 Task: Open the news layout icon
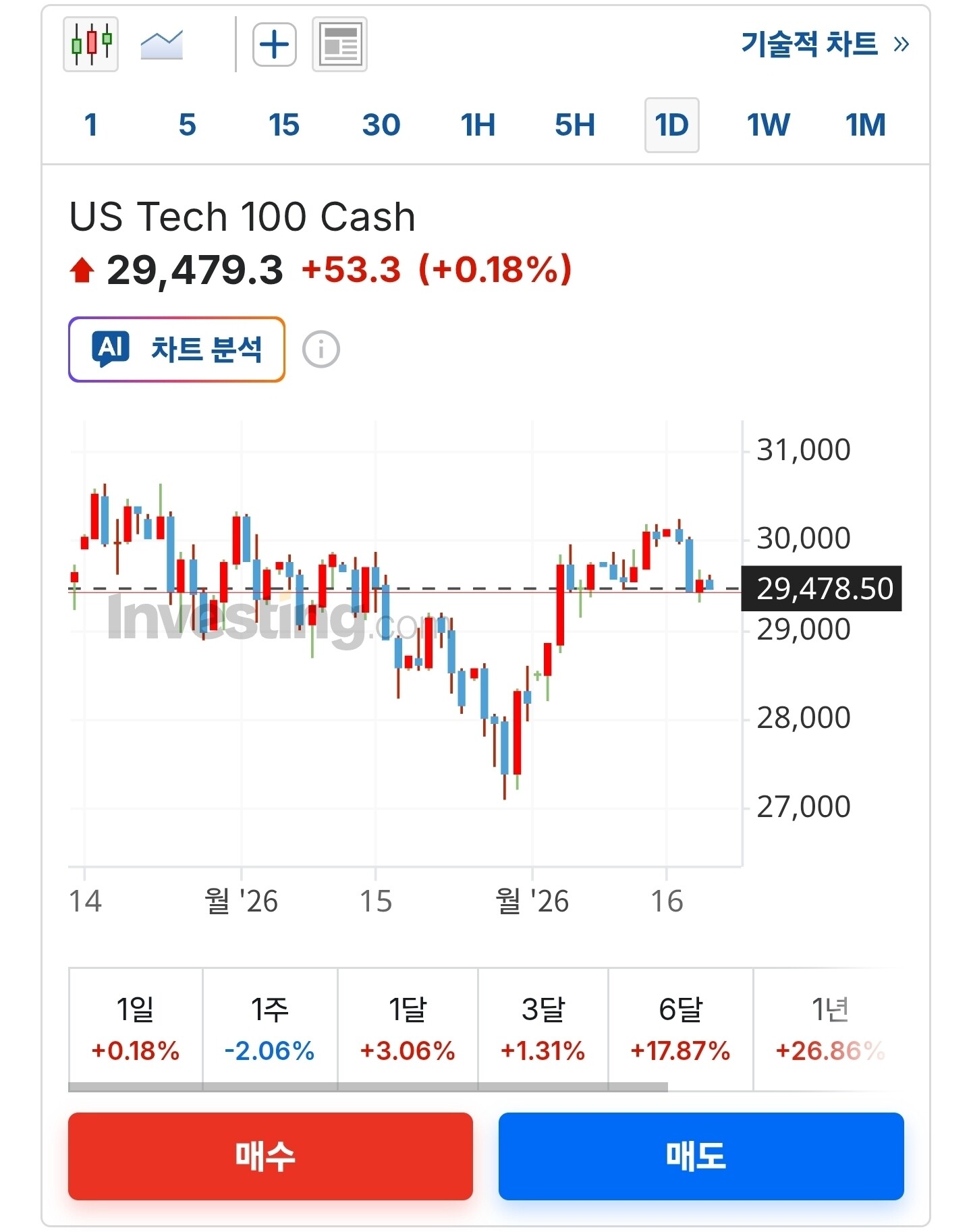tap(339, 45)
